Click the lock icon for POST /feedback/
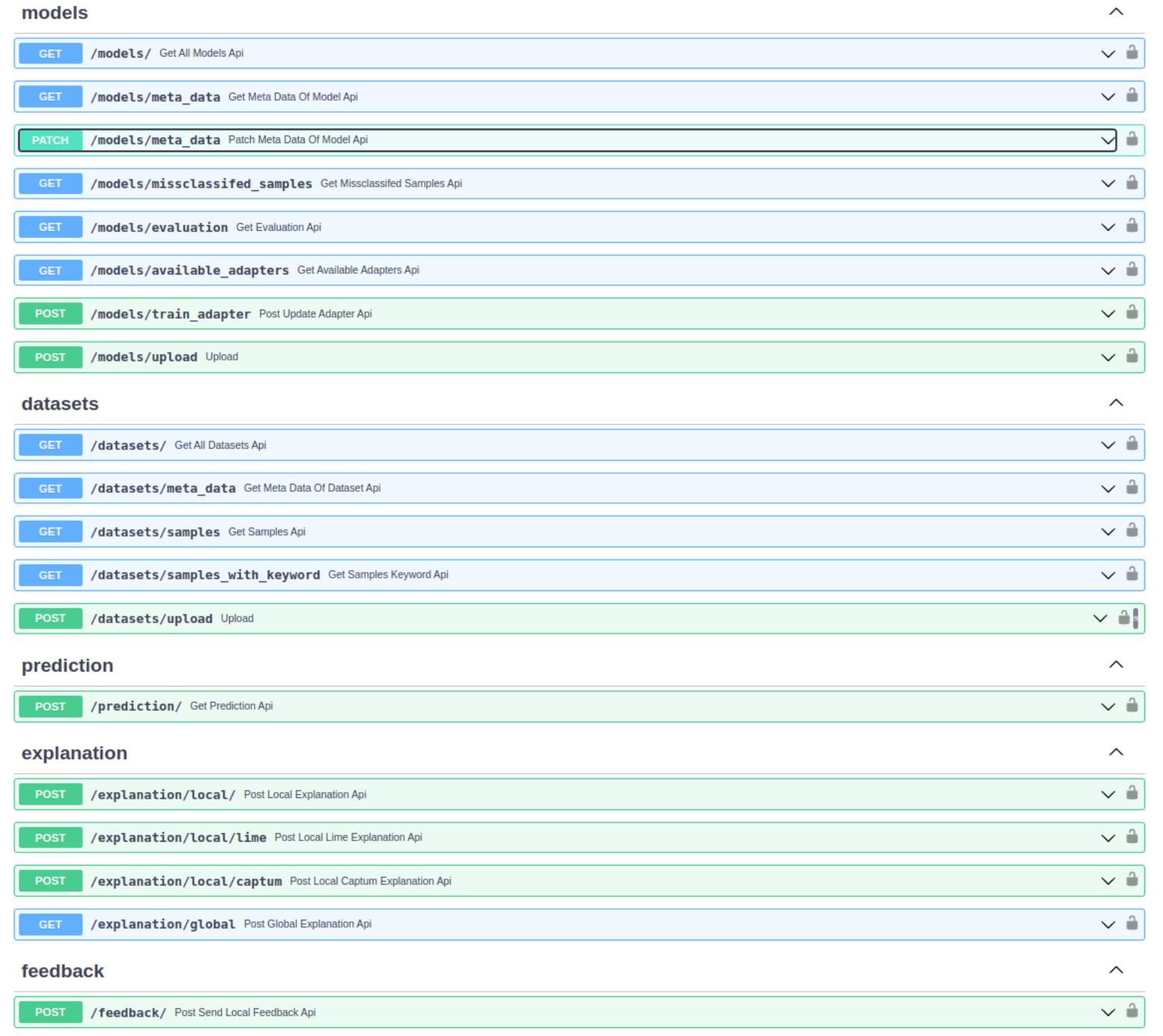This screenshot has height=1036, width=1163. pos(1132,1011)
